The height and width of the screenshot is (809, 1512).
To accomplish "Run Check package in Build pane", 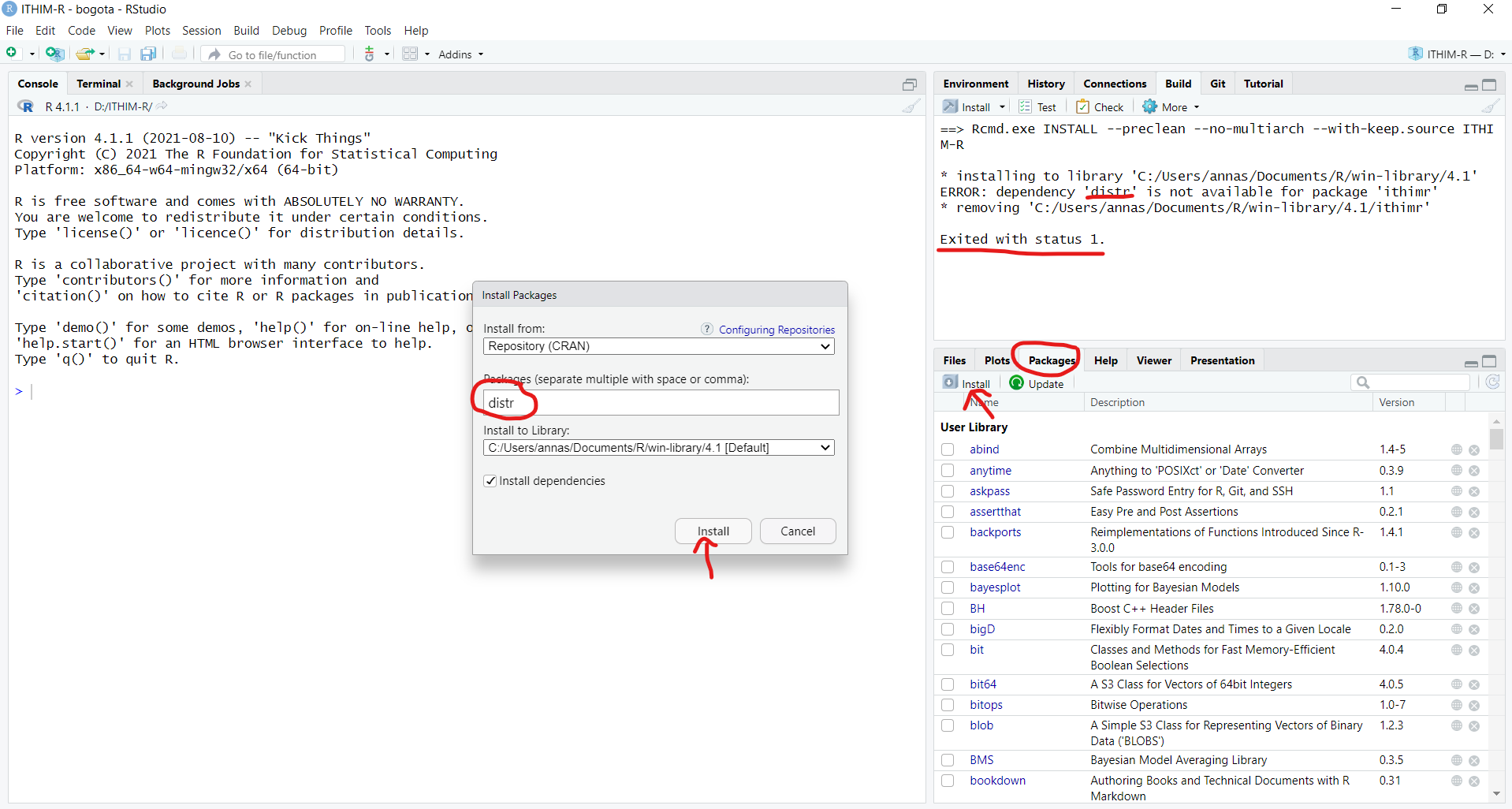I will click(x=1100, y=107).
